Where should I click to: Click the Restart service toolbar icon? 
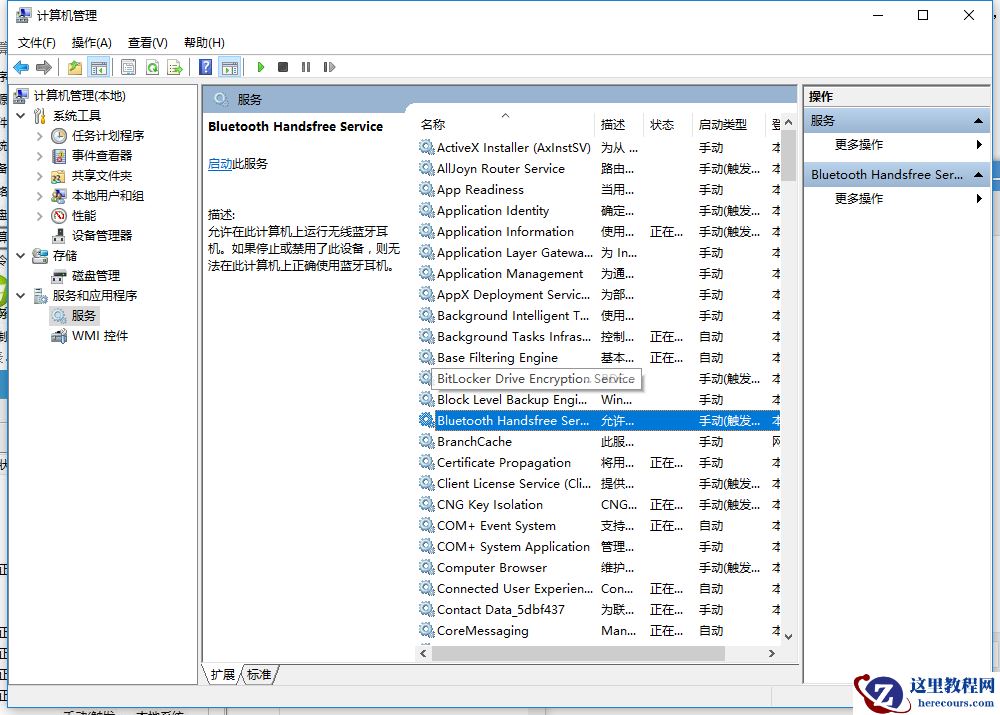329,67
